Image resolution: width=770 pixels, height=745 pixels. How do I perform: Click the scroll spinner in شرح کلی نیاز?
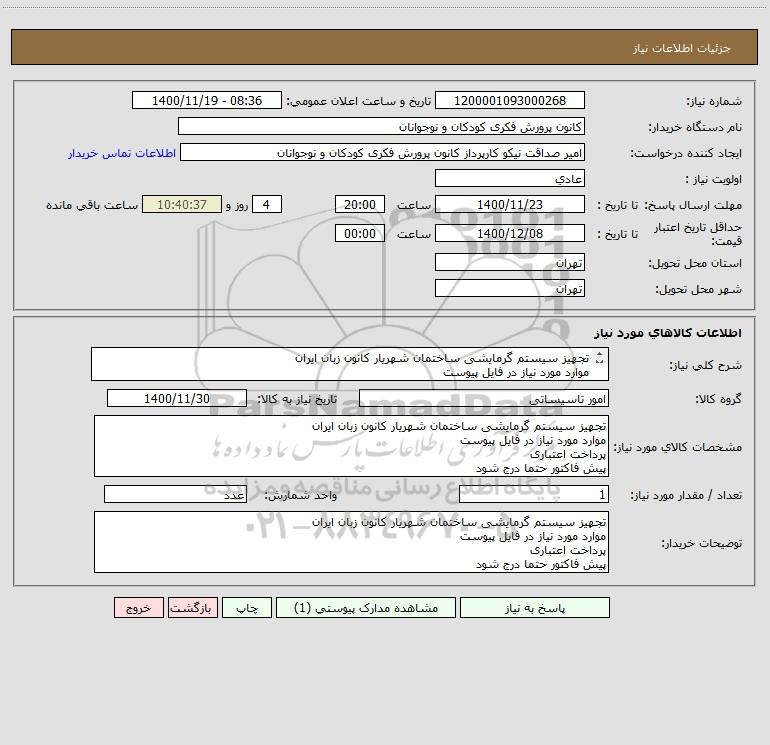tap(599, 358)
